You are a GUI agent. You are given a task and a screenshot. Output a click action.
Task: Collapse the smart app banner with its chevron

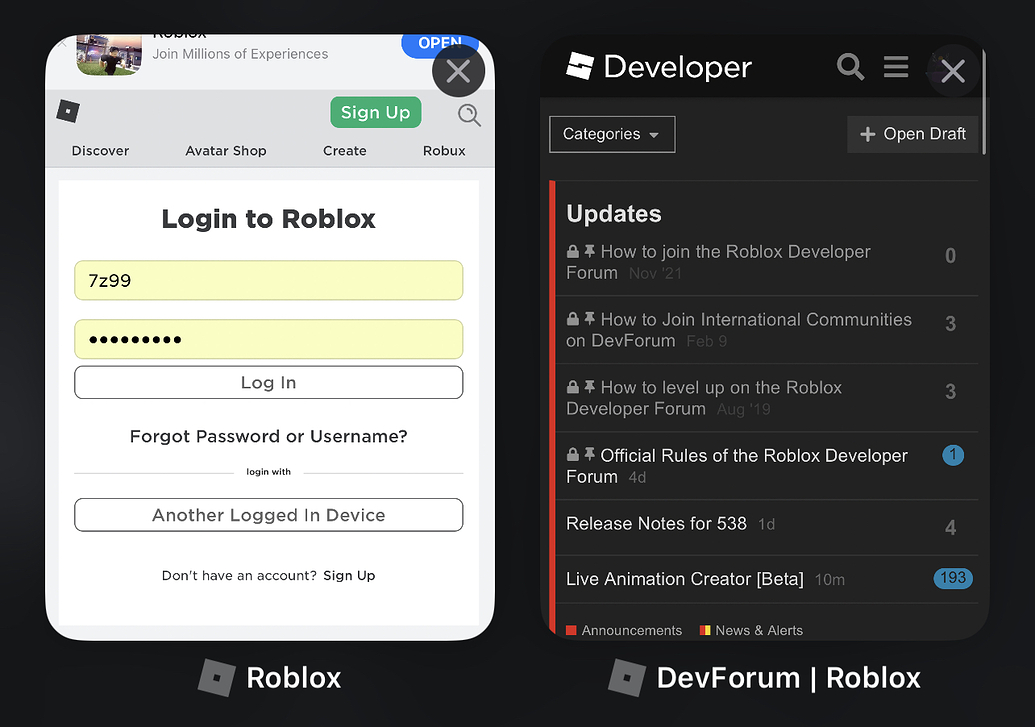point(61,42)
